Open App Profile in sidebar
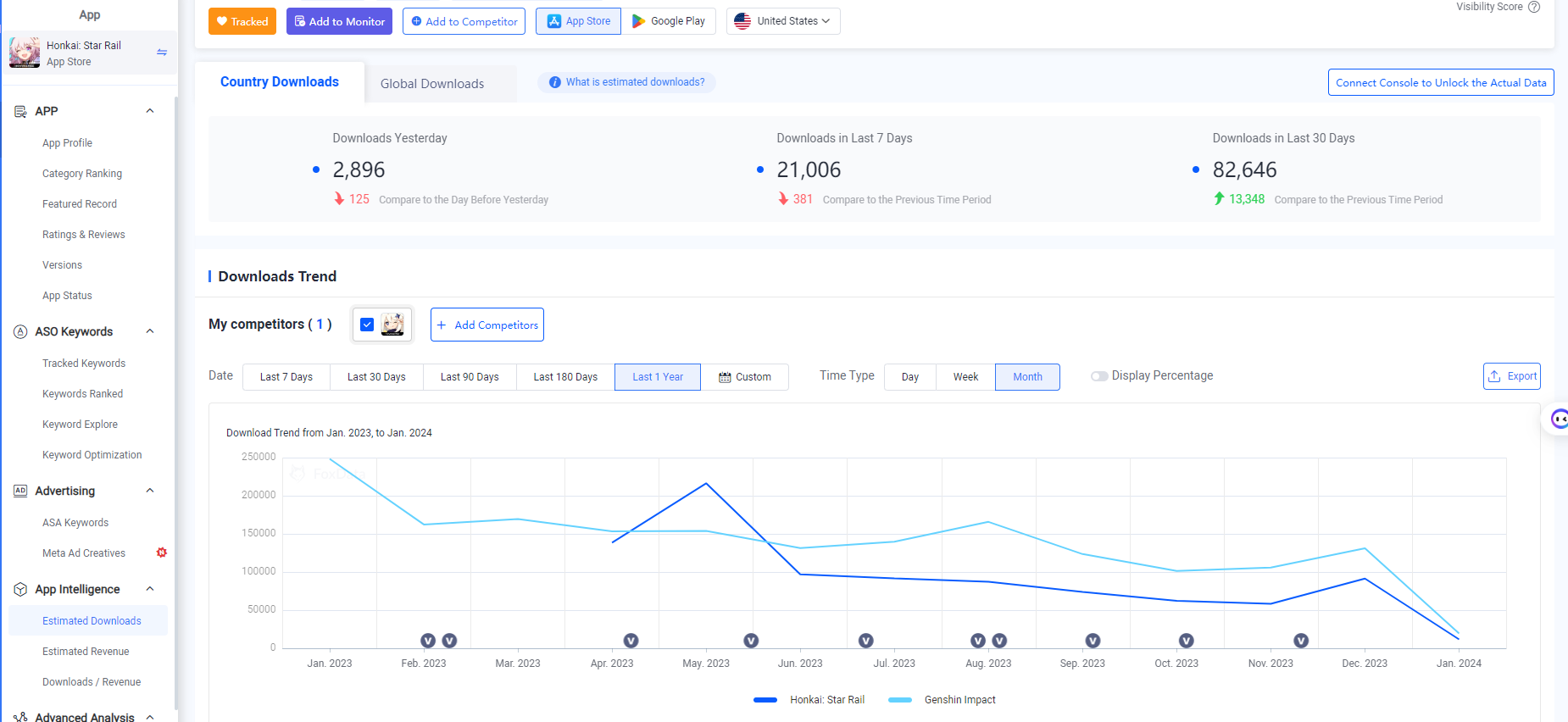The width and height of the screenshot is (1568, 722). pos(67,143)
